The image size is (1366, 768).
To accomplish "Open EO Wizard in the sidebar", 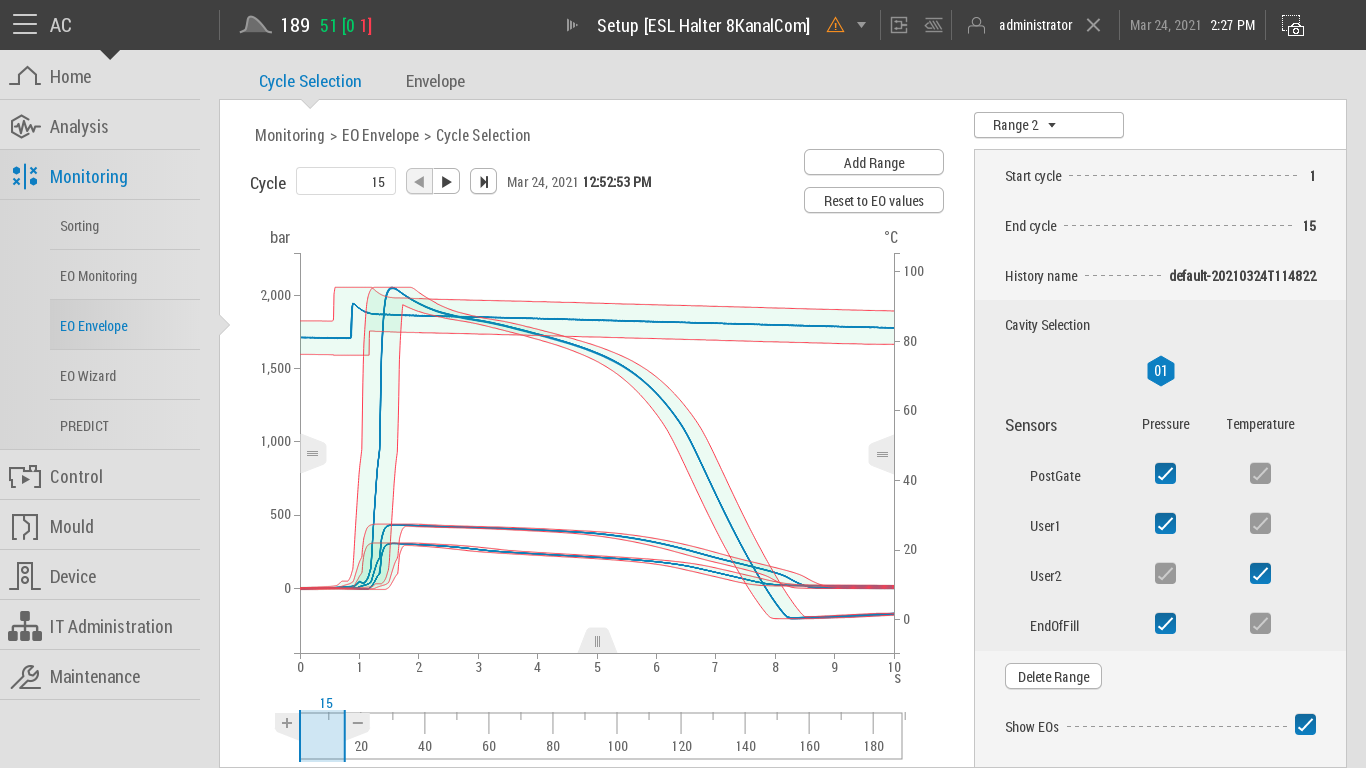I will click(88, 376).
